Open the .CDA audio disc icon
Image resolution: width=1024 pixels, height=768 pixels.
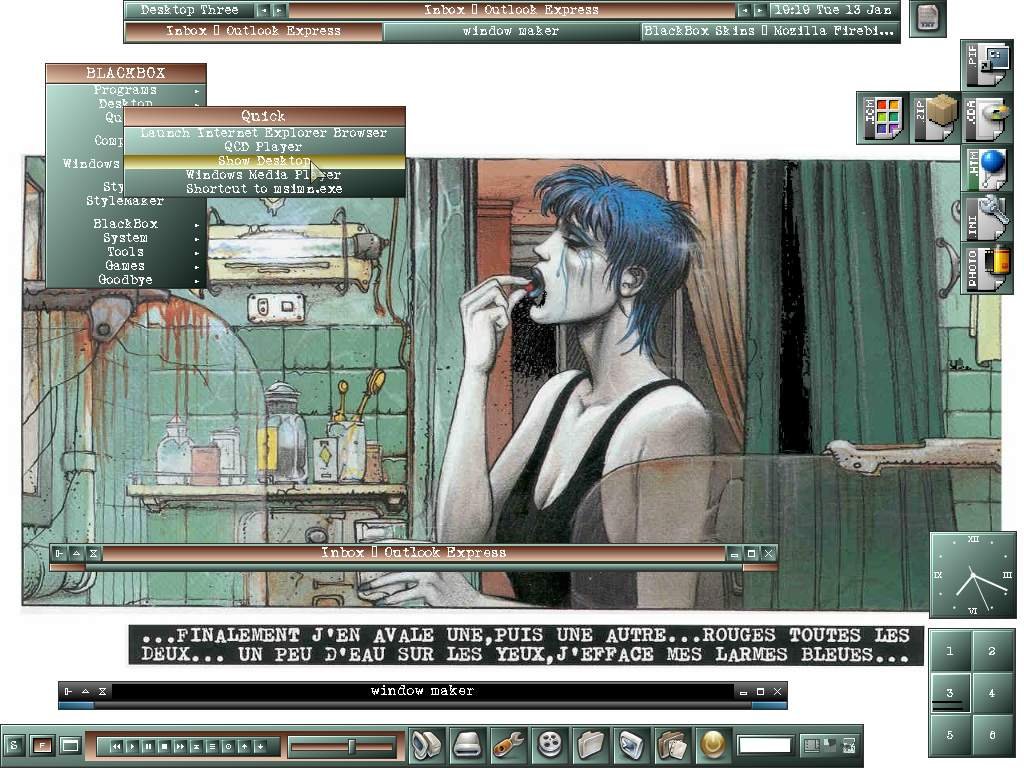[987, 118]
